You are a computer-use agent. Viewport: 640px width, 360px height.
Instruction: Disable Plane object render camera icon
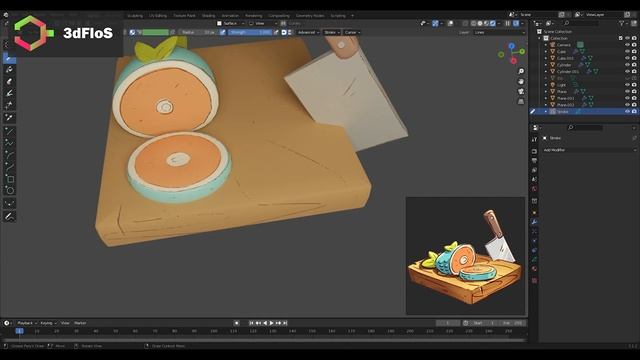634,91
